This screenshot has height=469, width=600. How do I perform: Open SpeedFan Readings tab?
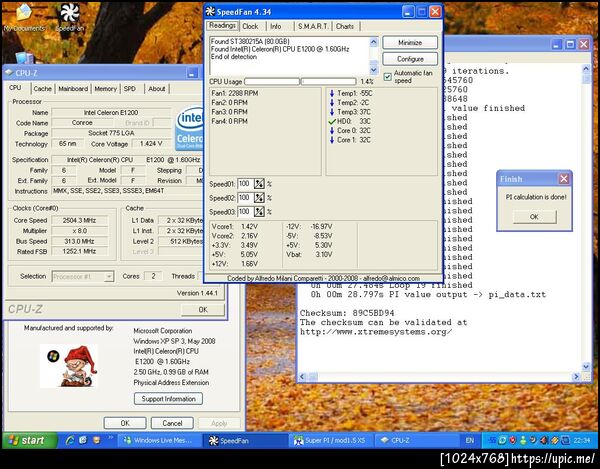[222, 26]
